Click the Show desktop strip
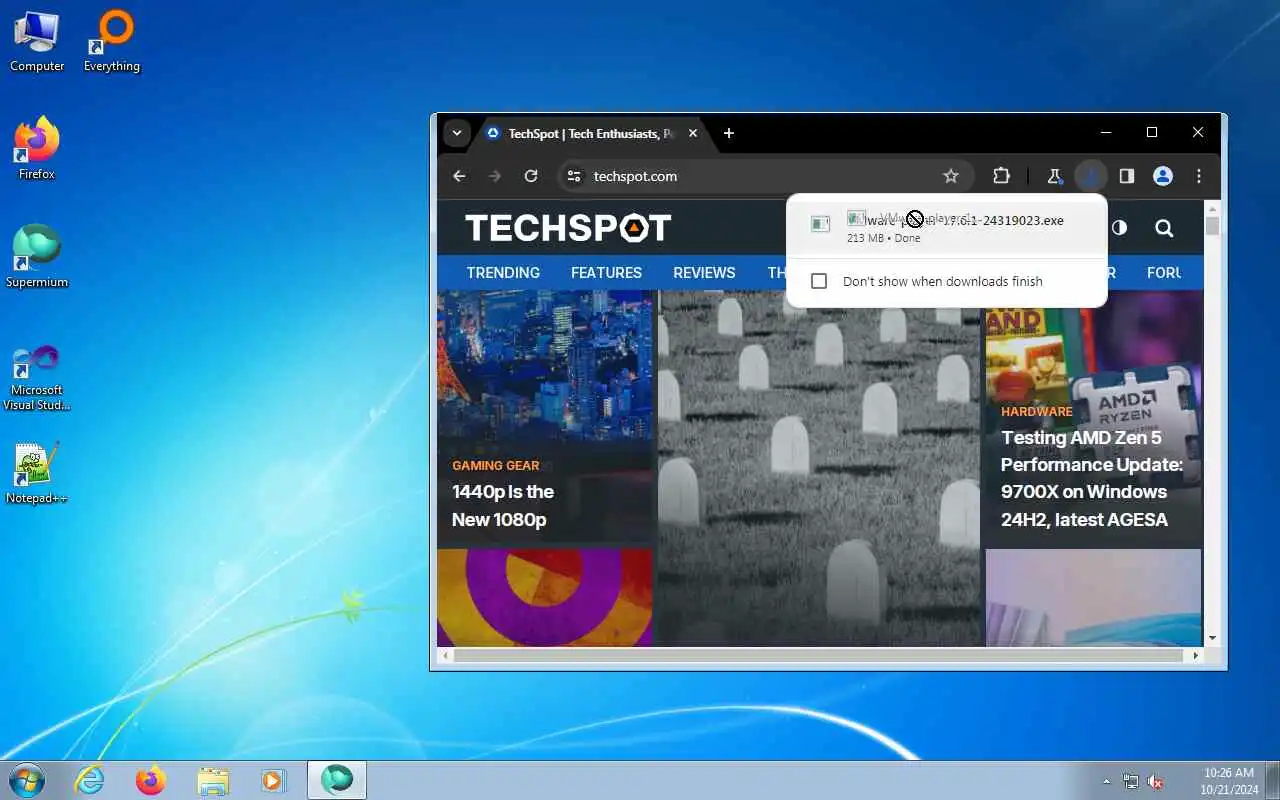The width and height of the screenshot is (1280, 800). click(1272, 780)
